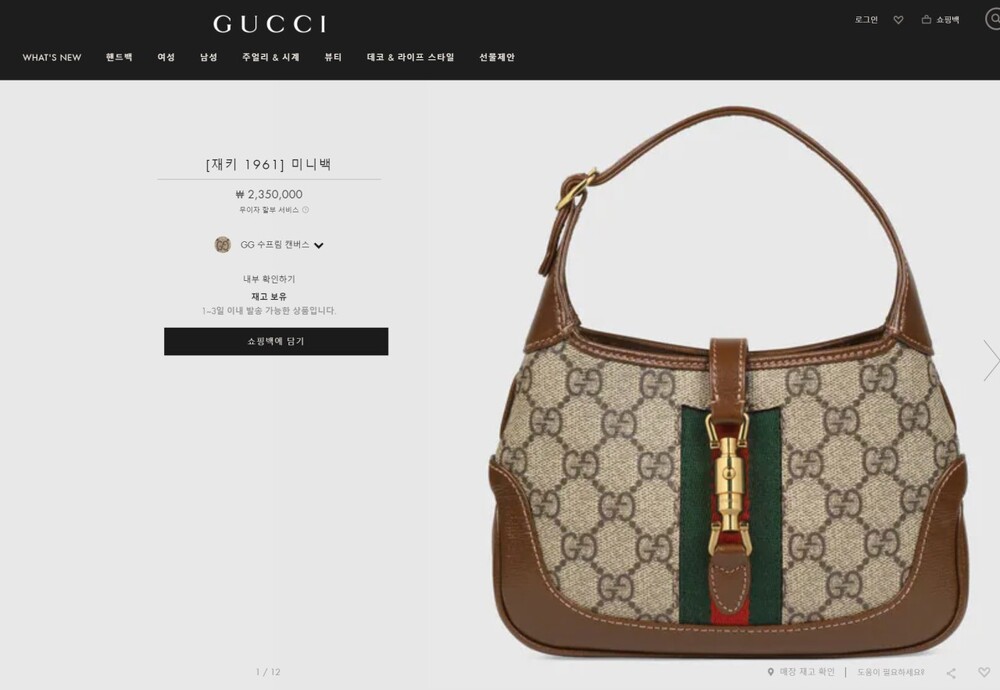1000x690 pixels.
Task: Click the store location pin icon
Action: (x=770, y=672)
